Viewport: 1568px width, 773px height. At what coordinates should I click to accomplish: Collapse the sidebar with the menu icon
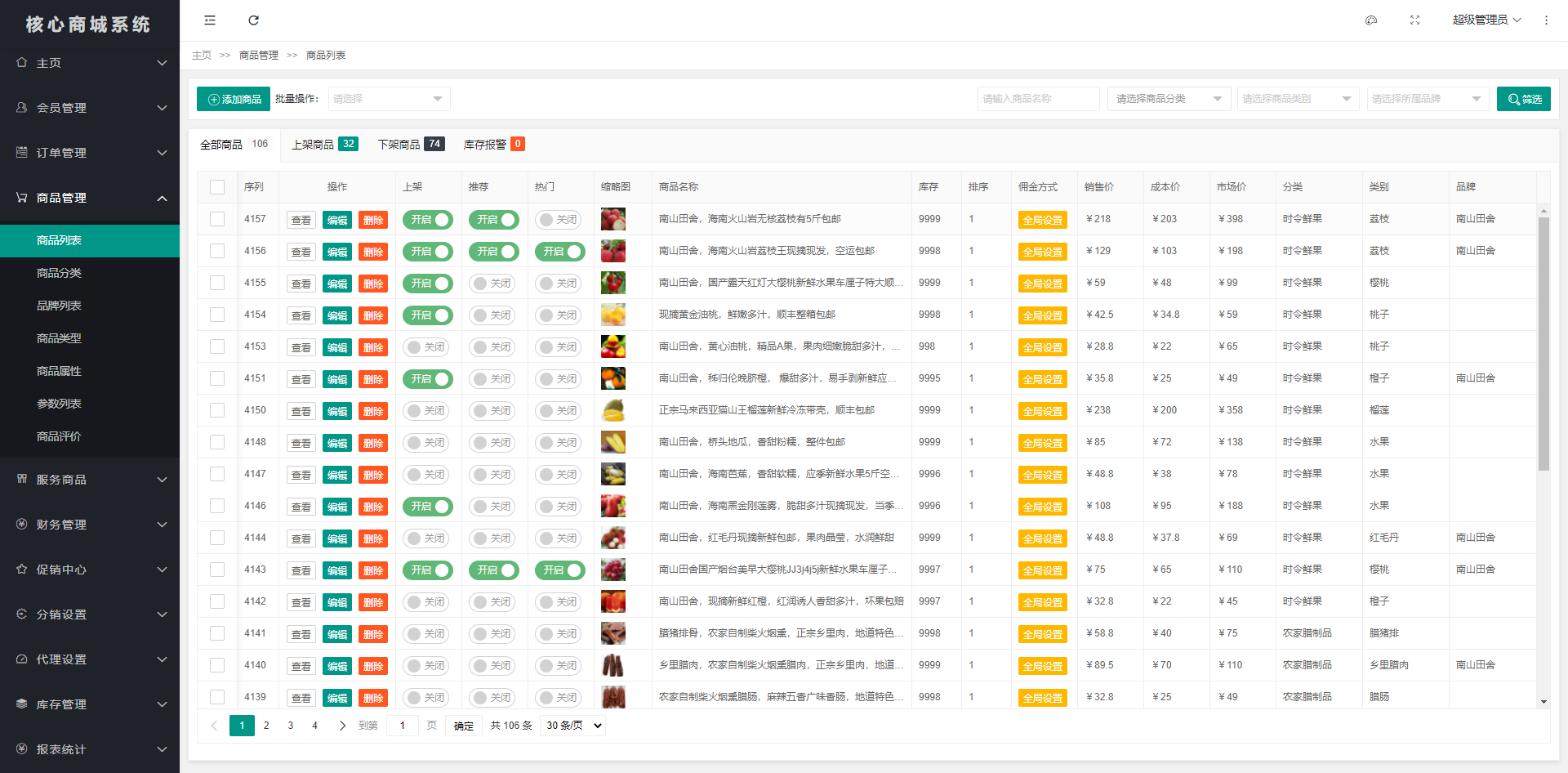click(x=210, y=20)
